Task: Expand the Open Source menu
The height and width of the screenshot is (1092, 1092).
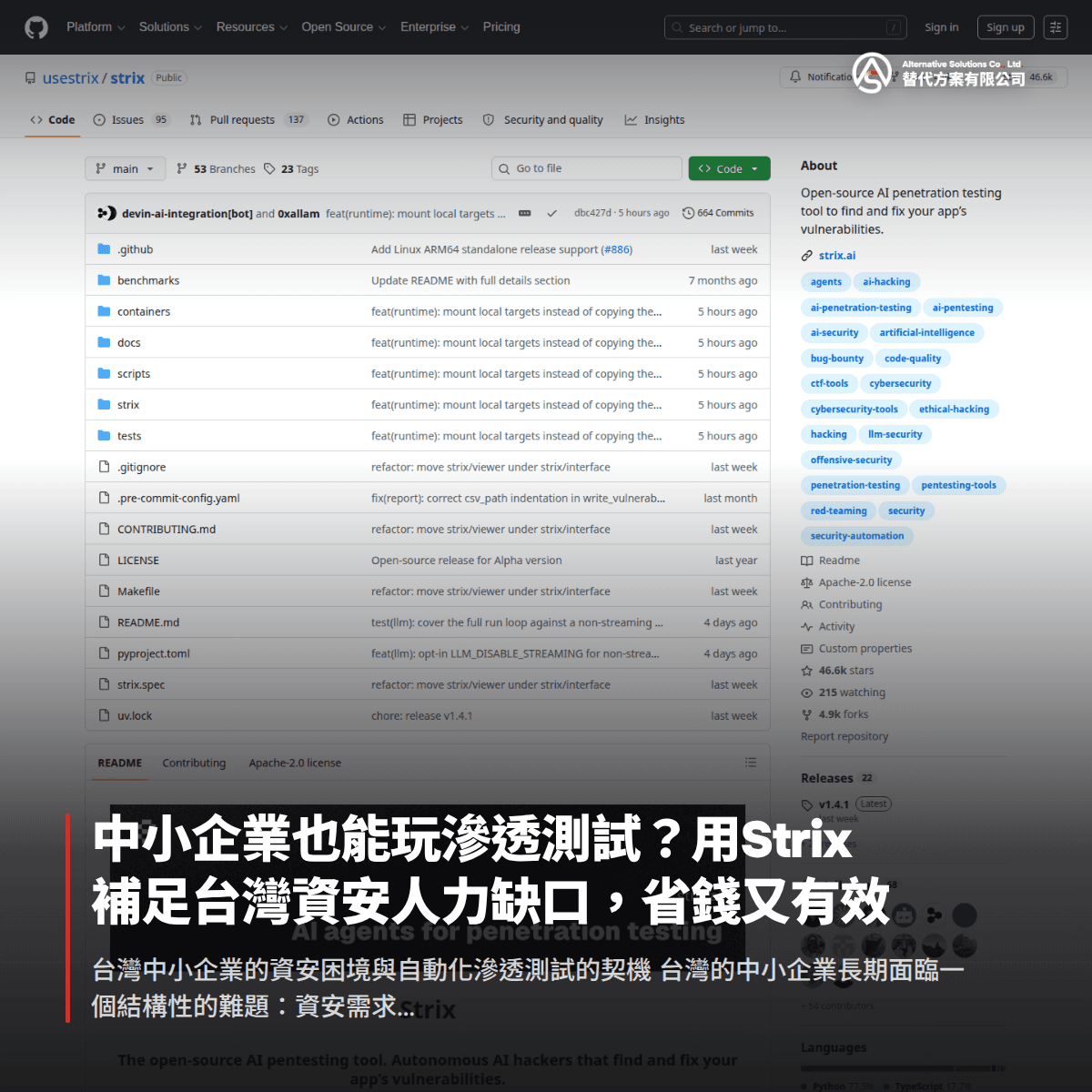Action: [343, 27]
